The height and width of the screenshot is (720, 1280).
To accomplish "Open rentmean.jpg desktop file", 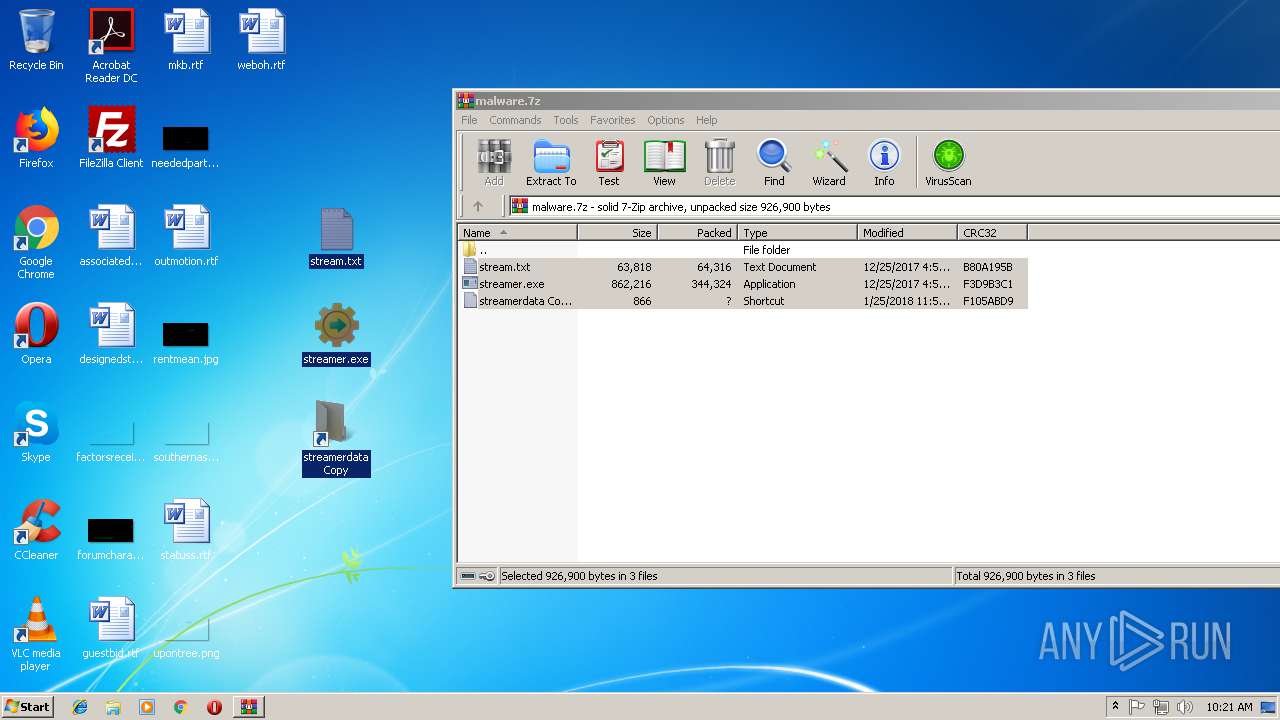I will coord(186,342).
